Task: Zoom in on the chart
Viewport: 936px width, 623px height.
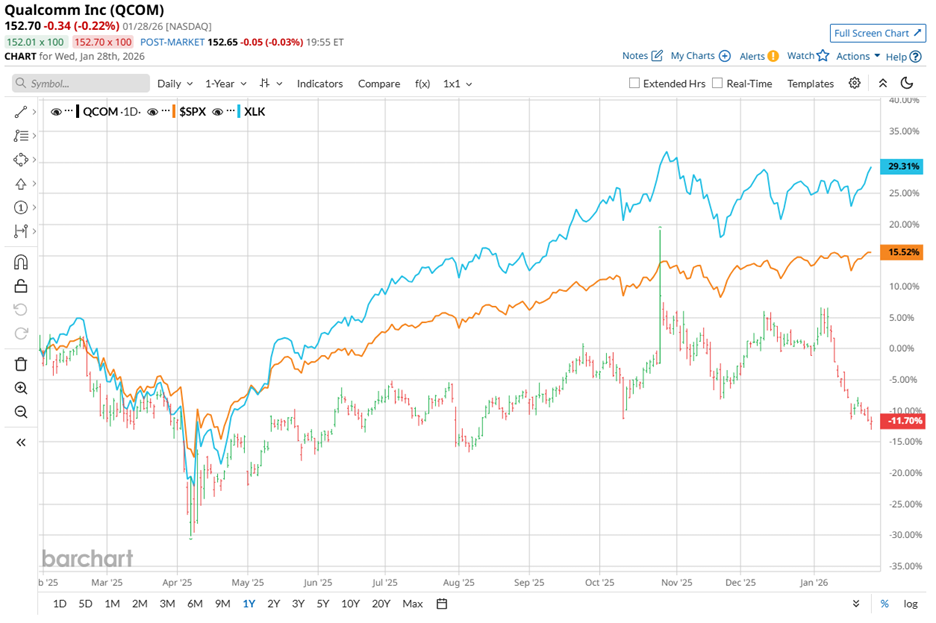Action: pyautogui.click(x=20, y=388)
